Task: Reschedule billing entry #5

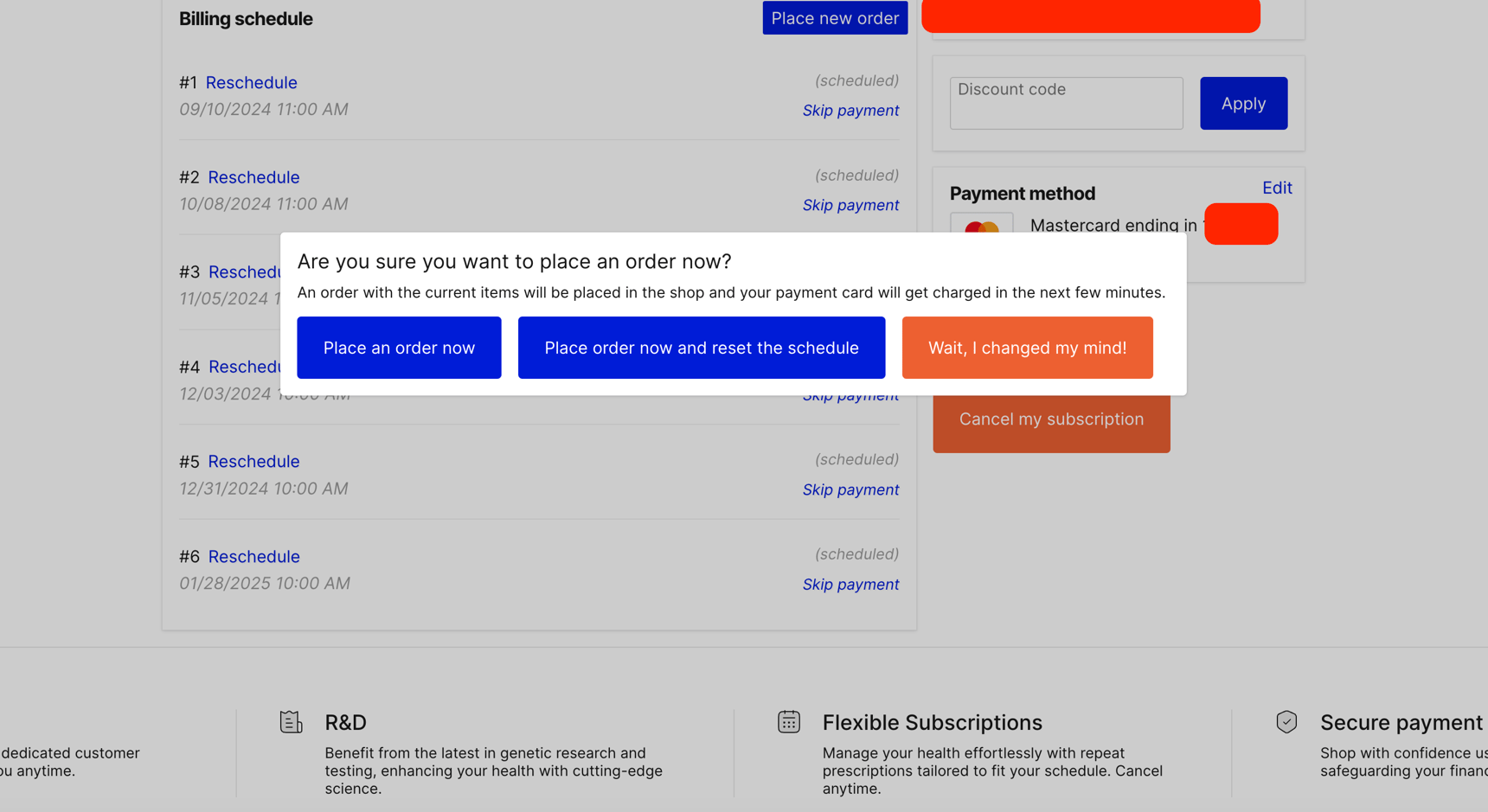Action: (253, 461)
